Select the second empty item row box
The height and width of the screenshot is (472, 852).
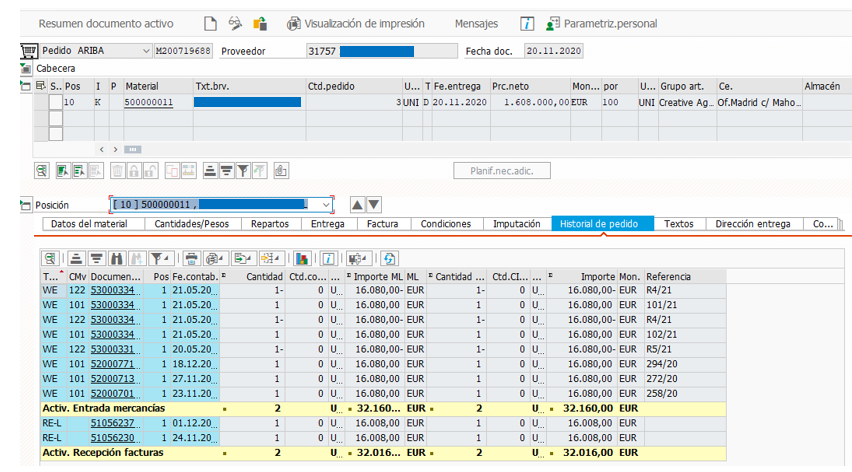[x=55, y=134]
